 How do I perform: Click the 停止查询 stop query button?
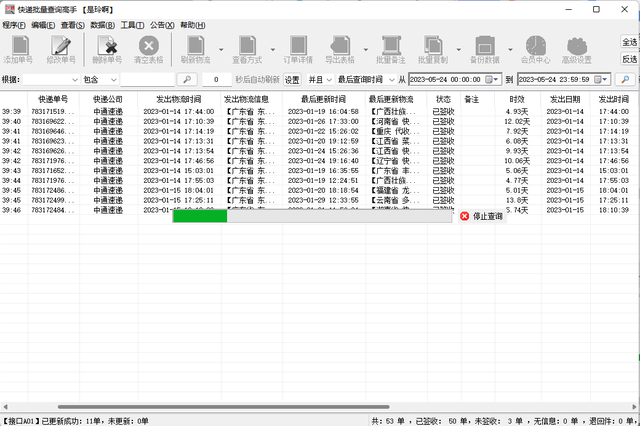pyautogui.click(x=482, y=216)
